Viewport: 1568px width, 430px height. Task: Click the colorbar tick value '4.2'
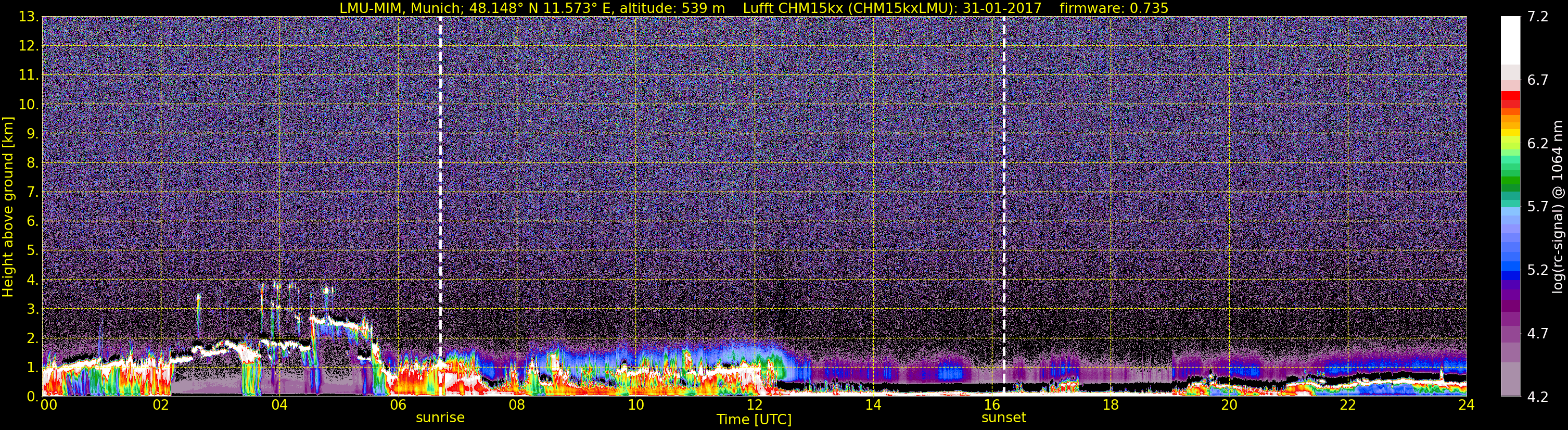(1538, 397)
